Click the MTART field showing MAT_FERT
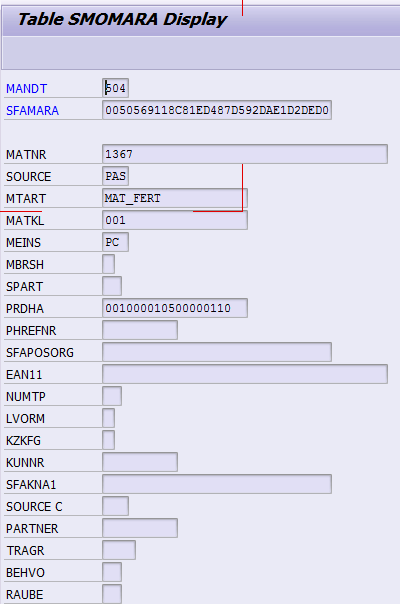 click(175, 198)
